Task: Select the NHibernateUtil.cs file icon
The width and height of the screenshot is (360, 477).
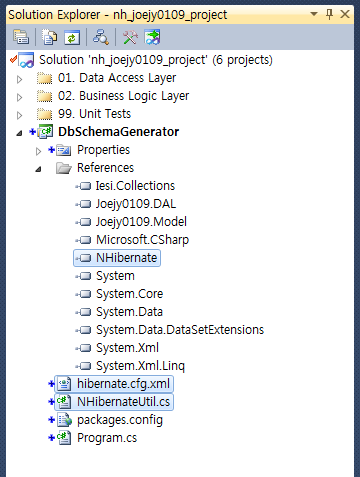Action: coord(63,402)
